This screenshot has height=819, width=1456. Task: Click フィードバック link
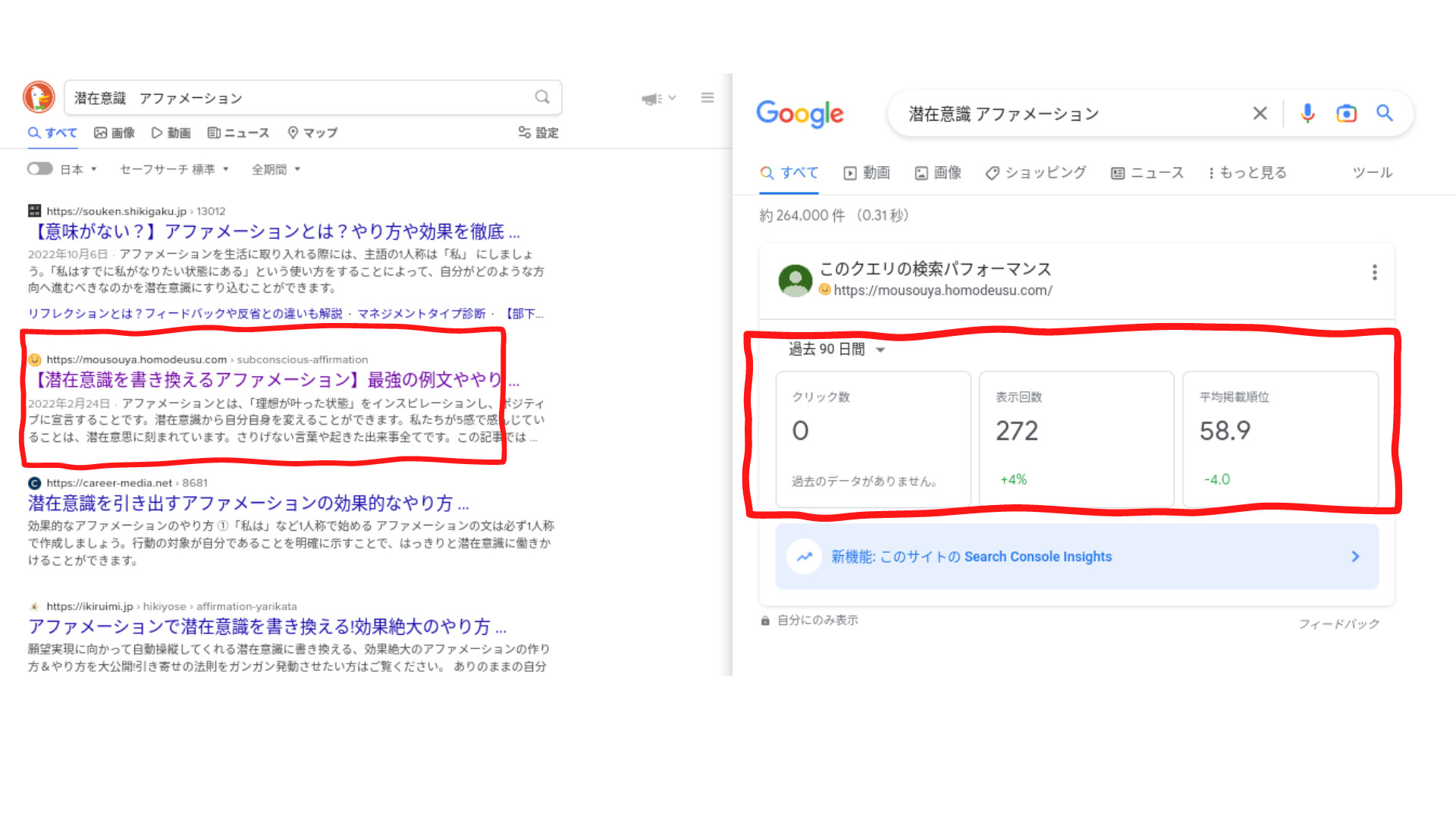click(1338, 624)
